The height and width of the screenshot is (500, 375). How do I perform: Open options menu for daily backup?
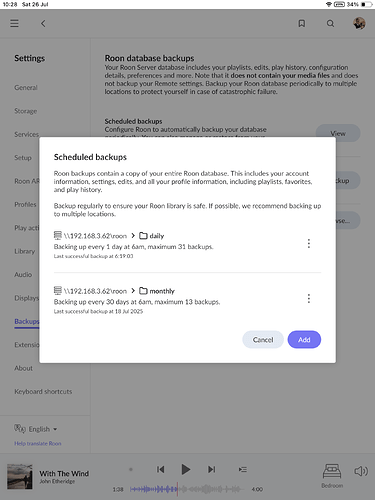[309, 244]
